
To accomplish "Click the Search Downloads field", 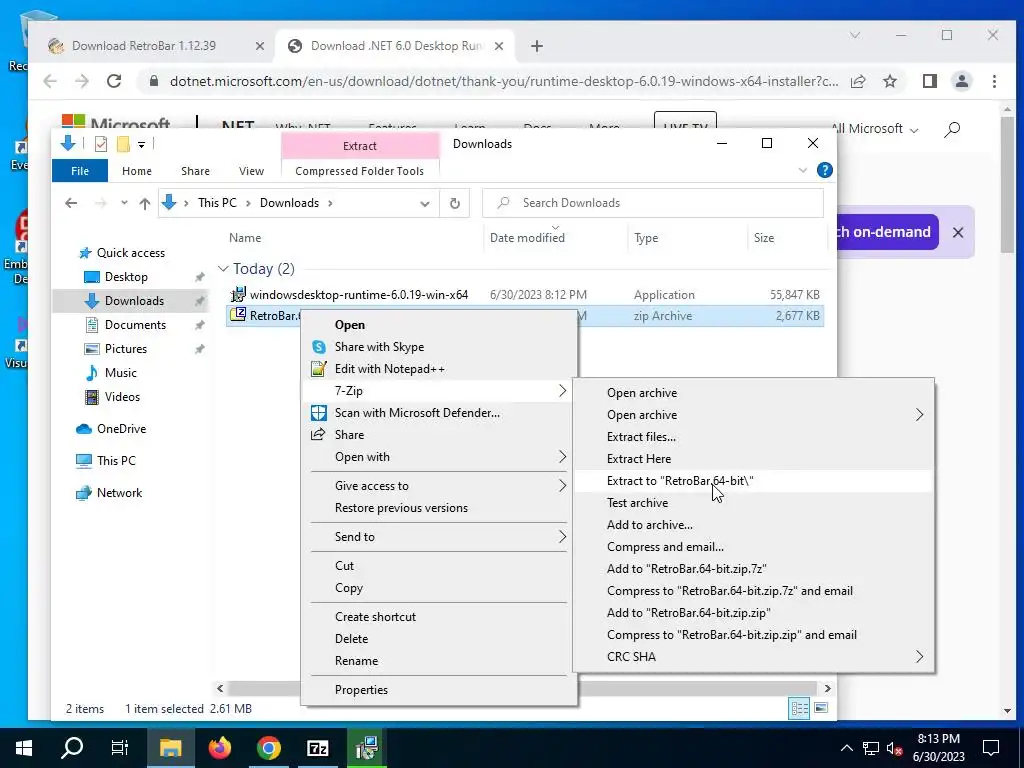I will (653, 203).
